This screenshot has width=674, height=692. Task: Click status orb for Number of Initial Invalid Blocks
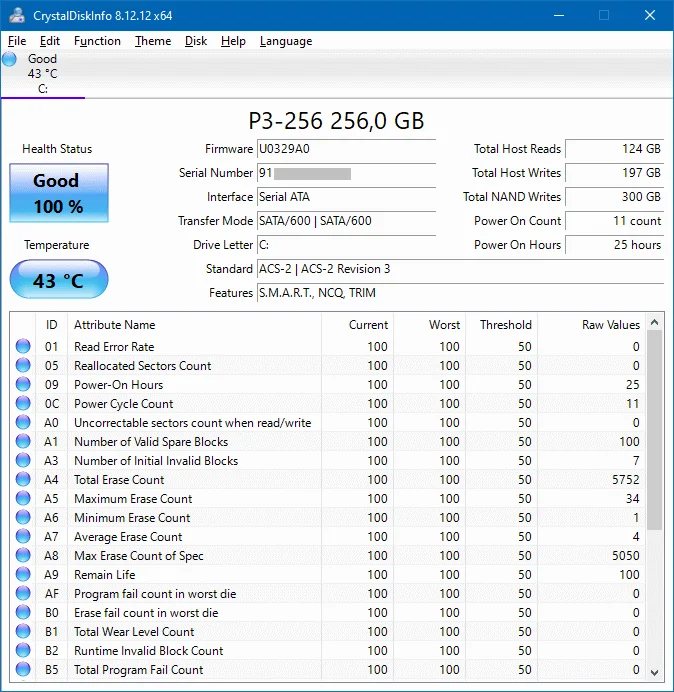click(x=23, y=460)
